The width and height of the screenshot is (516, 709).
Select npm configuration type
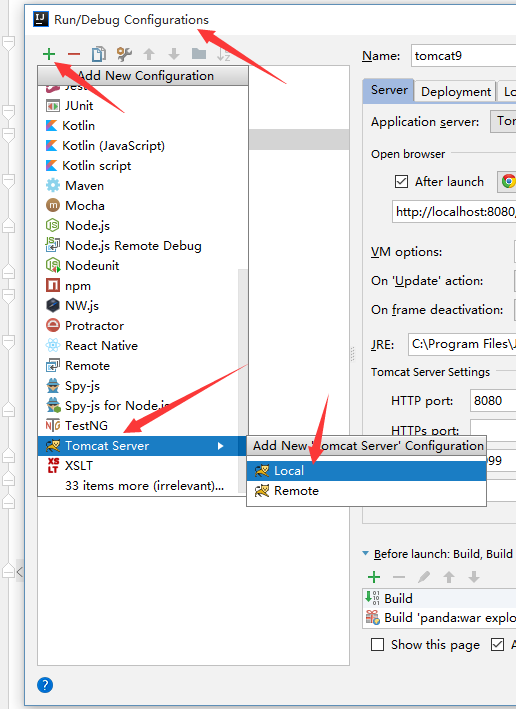coord(138,286)
